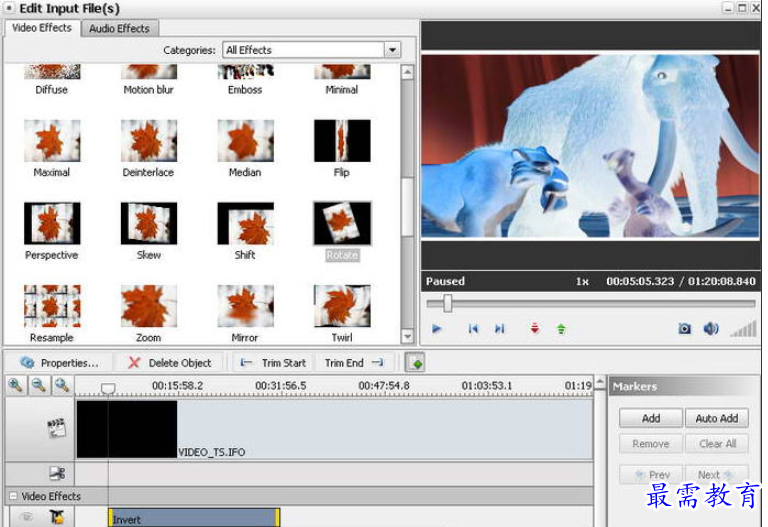
Task: Adjust the volume level bars
Action: pos(744,329)
